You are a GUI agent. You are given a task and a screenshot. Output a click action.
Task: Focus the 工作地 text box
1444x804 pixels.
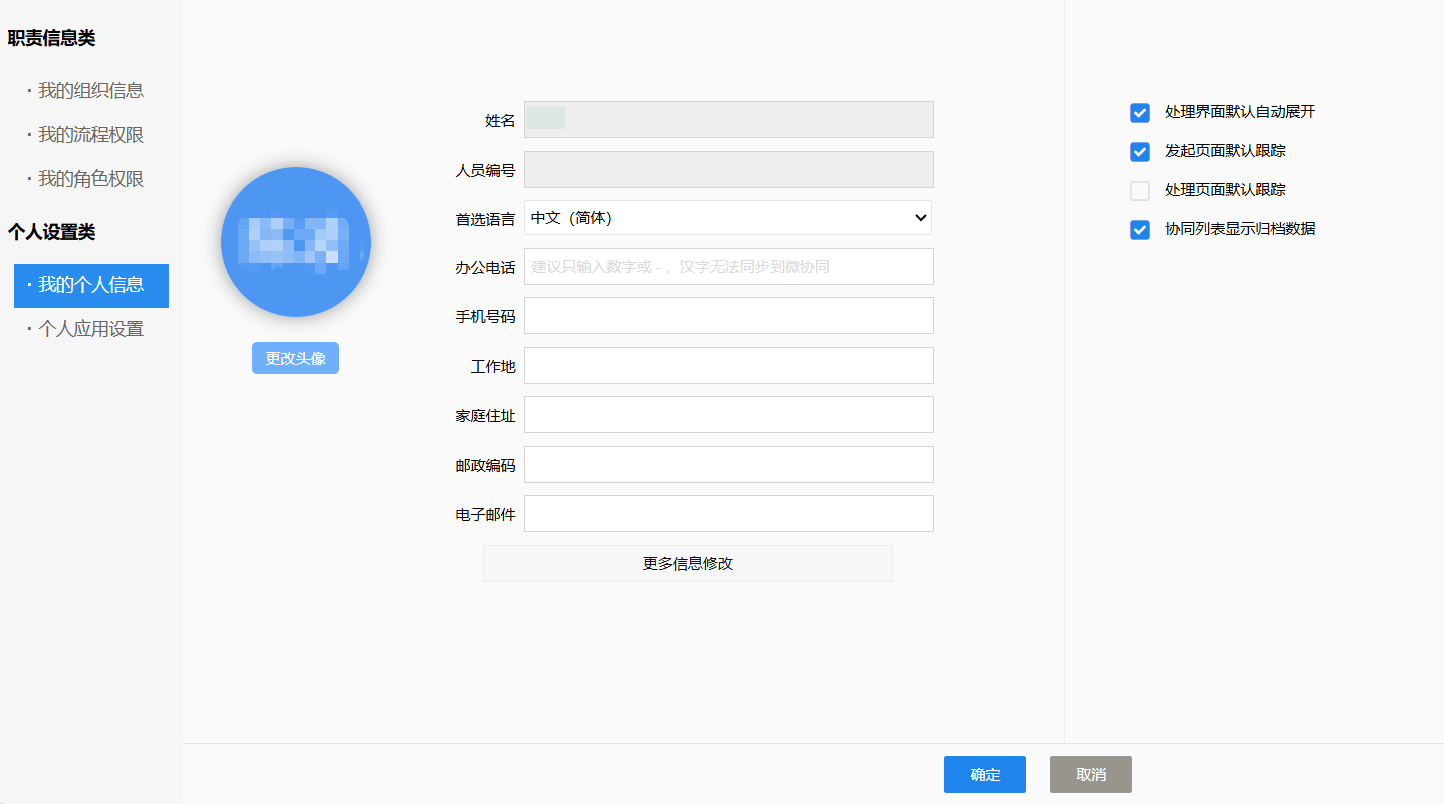coord(728,366)
